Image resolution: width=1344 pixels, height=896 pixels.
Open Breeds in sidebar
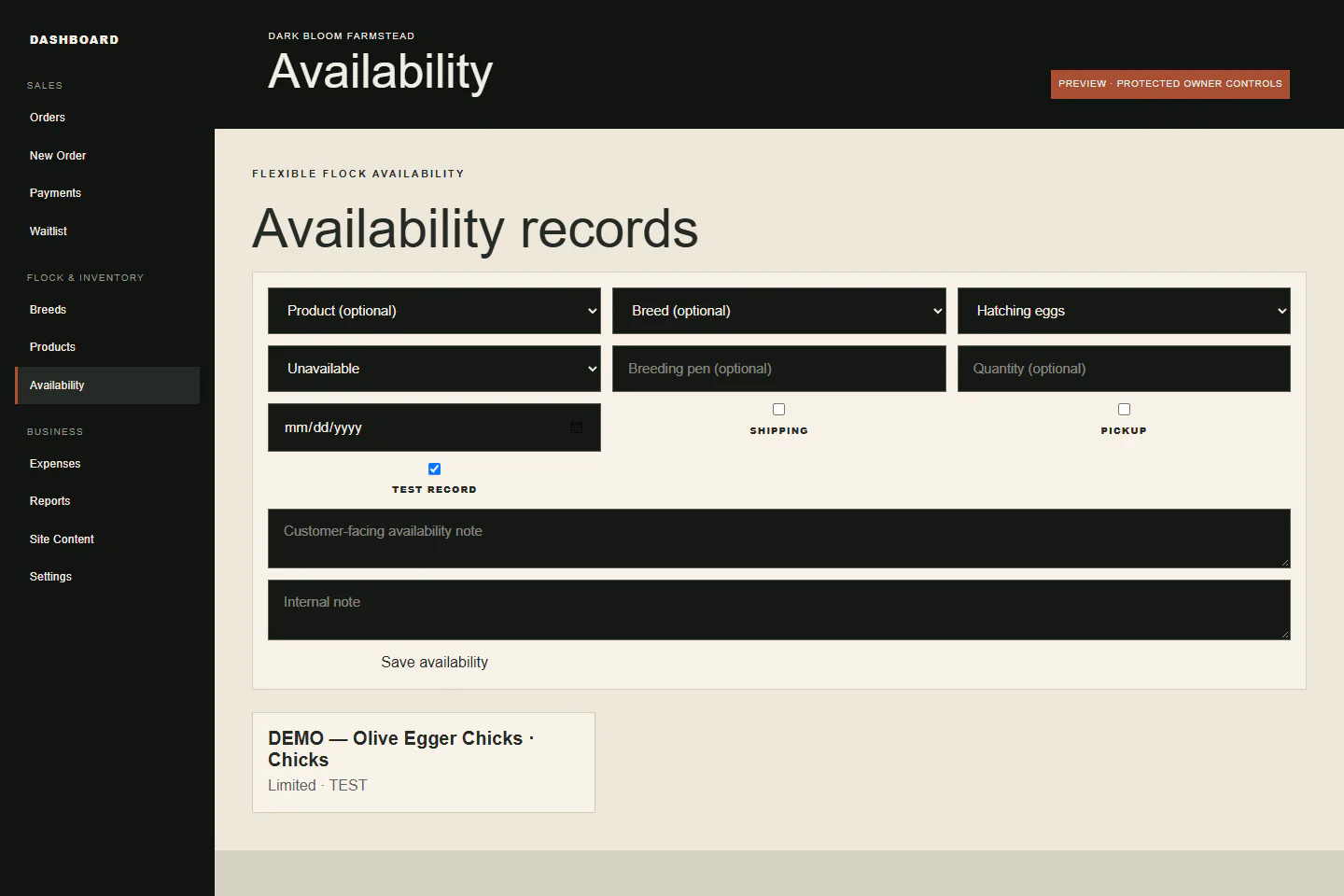[x=107, y=310]
